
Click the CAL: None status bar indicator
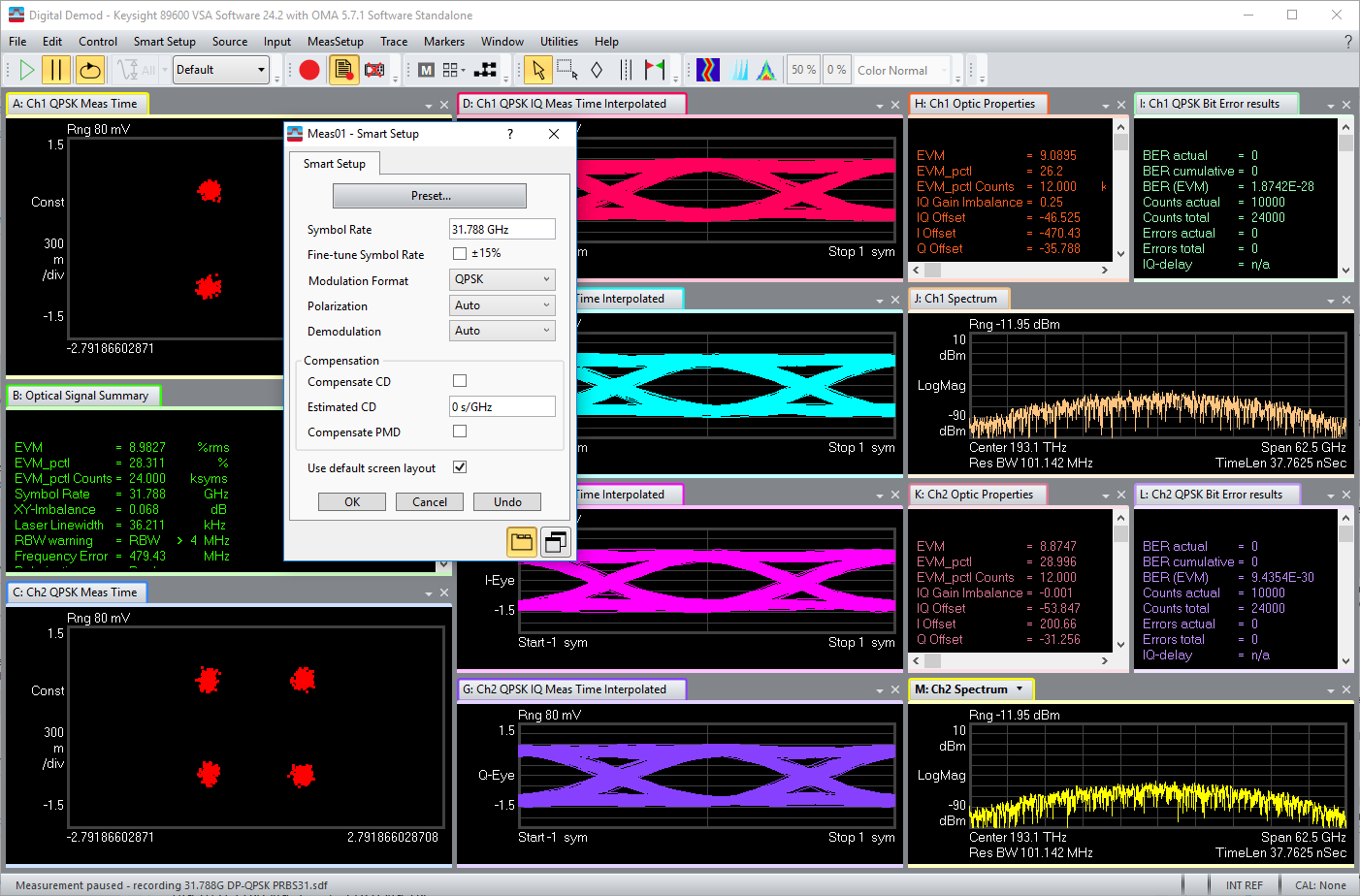pos(1320,885)
